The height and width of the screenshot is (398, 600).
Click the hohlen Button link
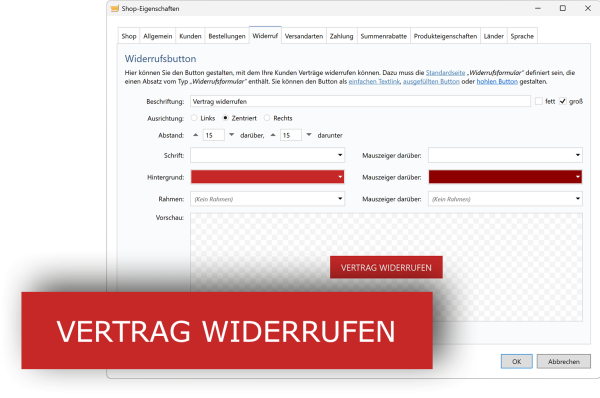tap(497, 81)
